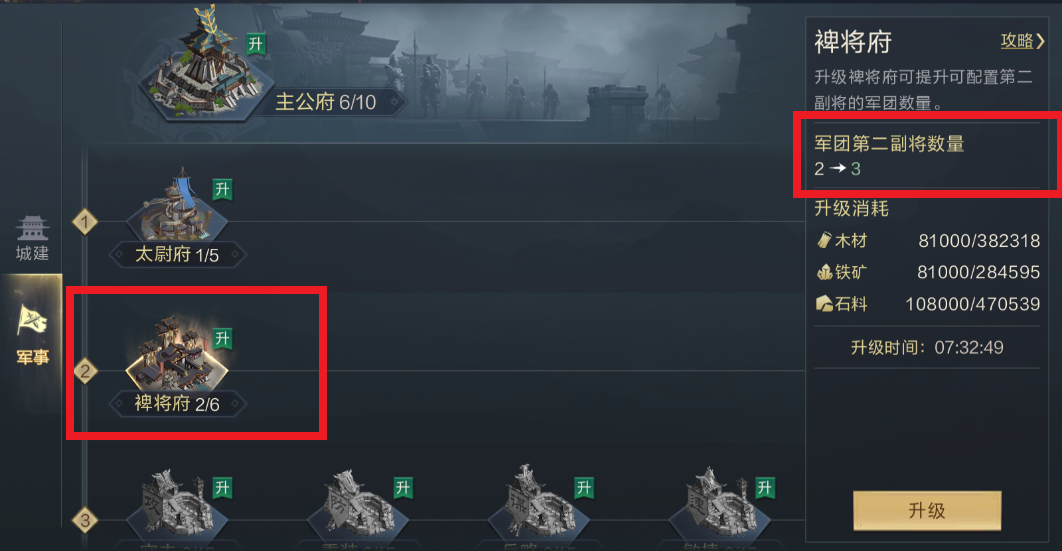Image resolution: width=1062 pixels, height=551 pixels.
Task: Click the 石料 stone resource icon
Action: (x=824, y=303)
